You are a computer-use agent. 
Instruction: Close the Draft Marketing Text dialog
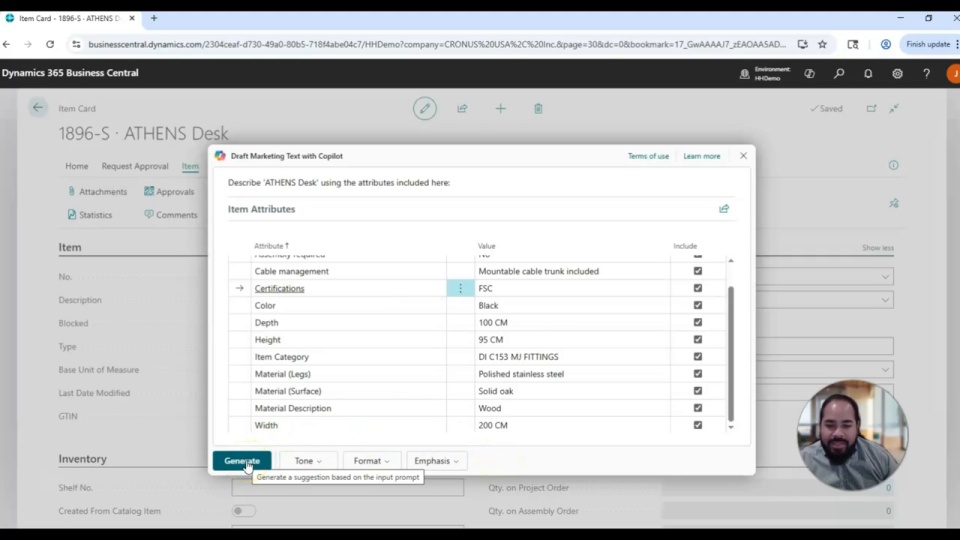(x=743, y=156)
